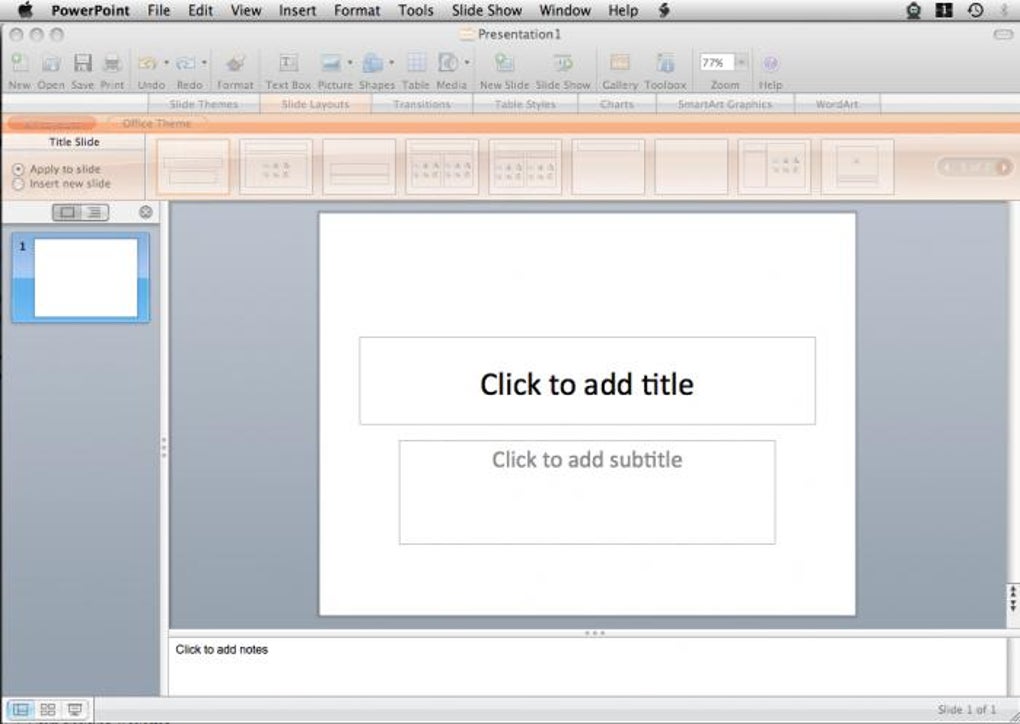Click the Shapes toolbar icon
Screen dimensions: 1020x724
coord(373,63)
